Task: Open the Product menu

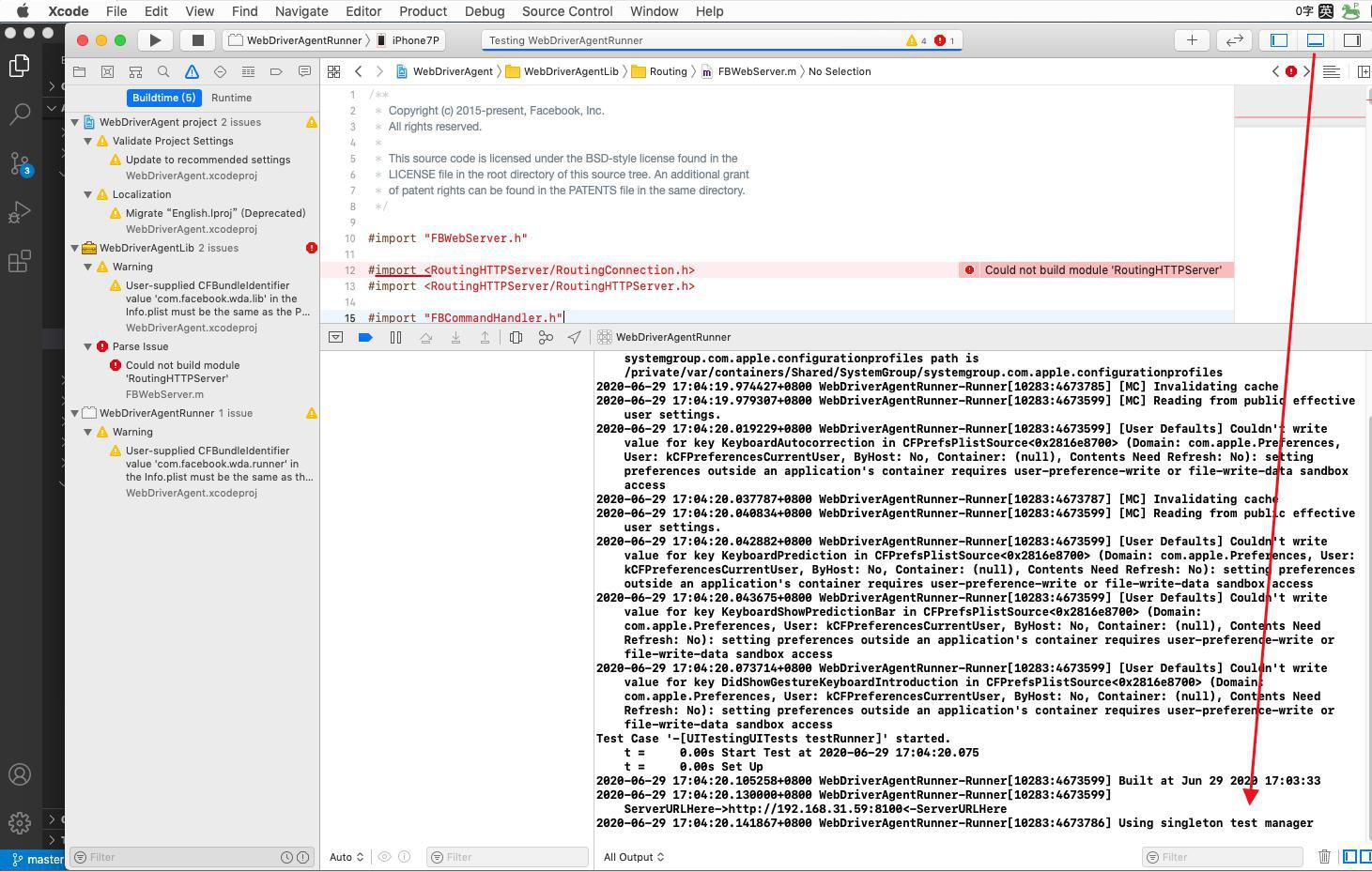Action: (423, 11)
